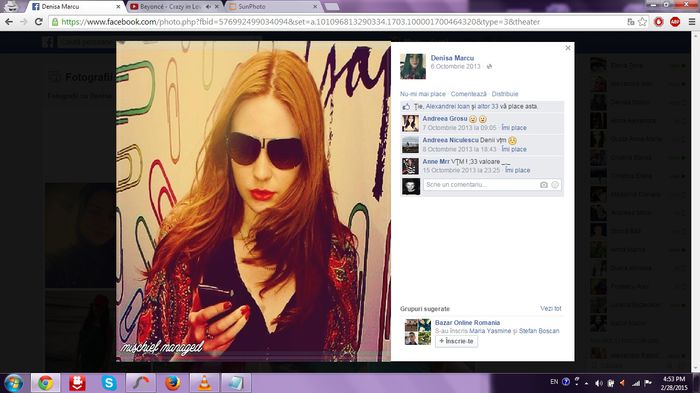Mute the Beyoncé tab audio icon
Image resolution: width=700 pixels, height=393 pixels.
(208, 7)
